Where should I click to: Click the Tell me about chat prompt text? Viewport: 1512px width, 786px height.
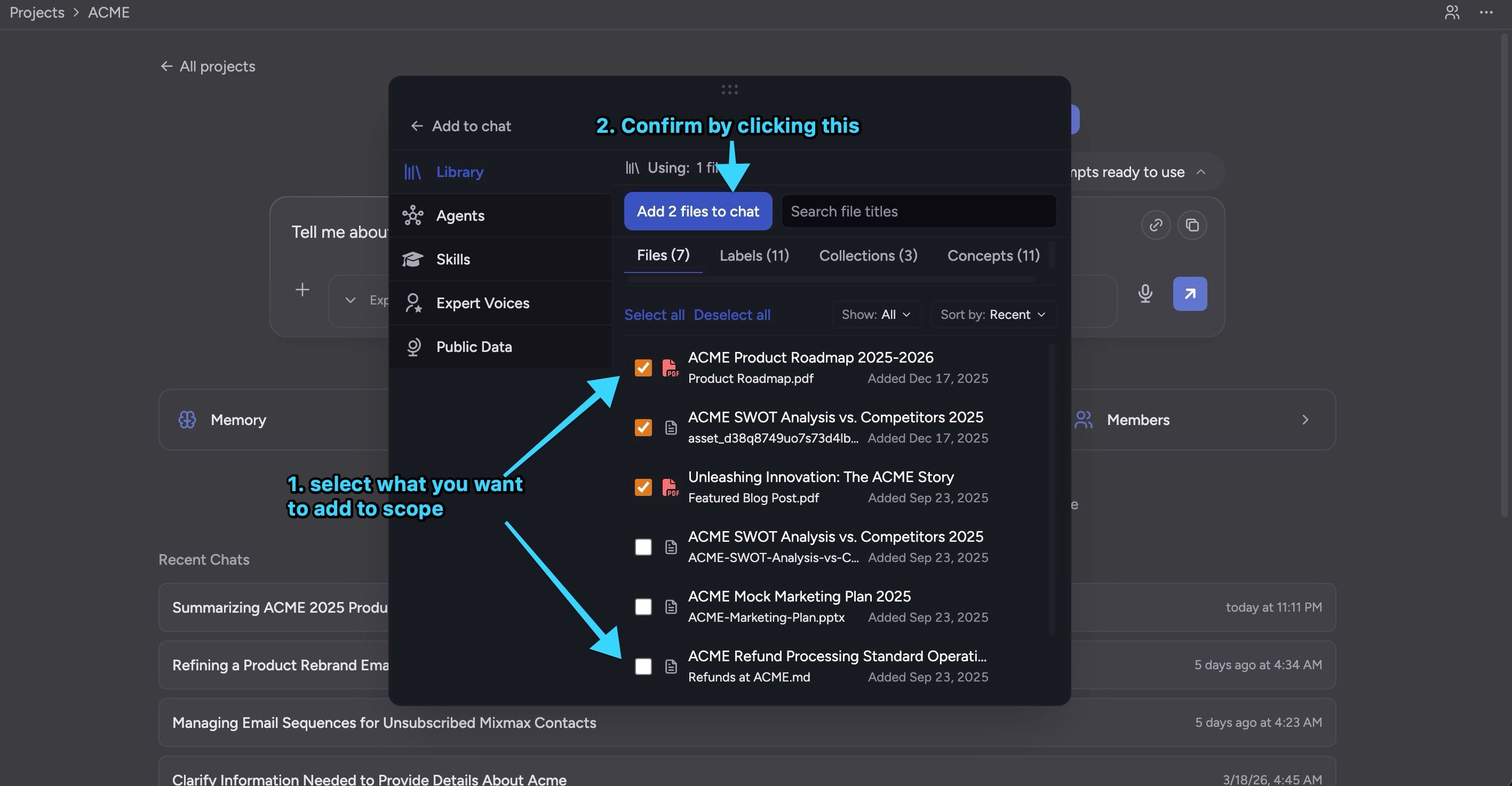coord(339,232)
